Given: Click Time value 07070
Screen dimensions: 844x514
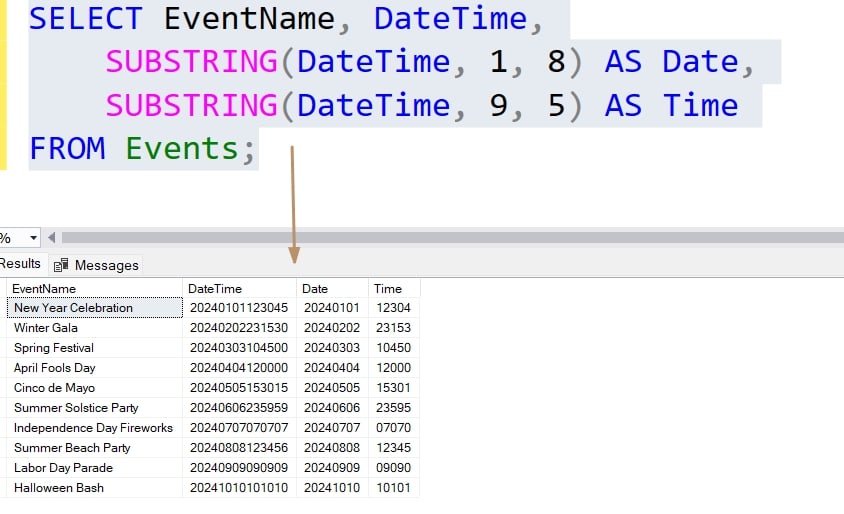Looking at the screenshot, I should click(393, 428).
